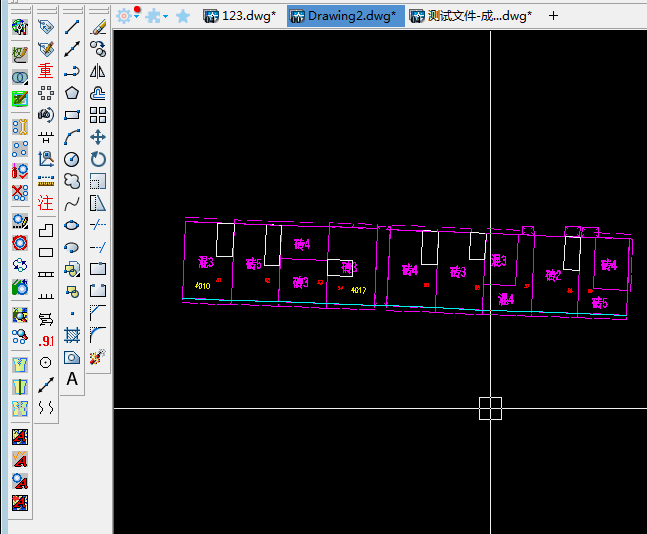This screenshot has height=534, width=647.
Task: Choose the Extend tool
Action: pyautogui.click(x=98, y=248)
